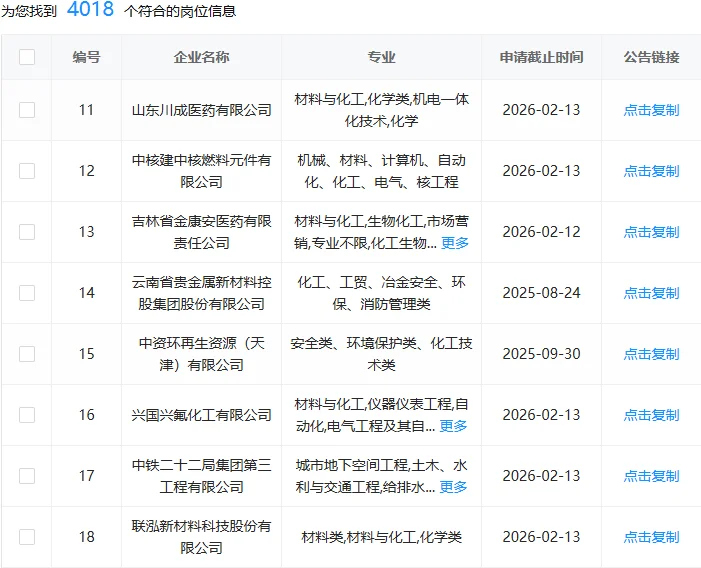Select the row 17 checkbox
Image resolution: width=701 pixels, height=568 pixels.
[x=27, y=476]
